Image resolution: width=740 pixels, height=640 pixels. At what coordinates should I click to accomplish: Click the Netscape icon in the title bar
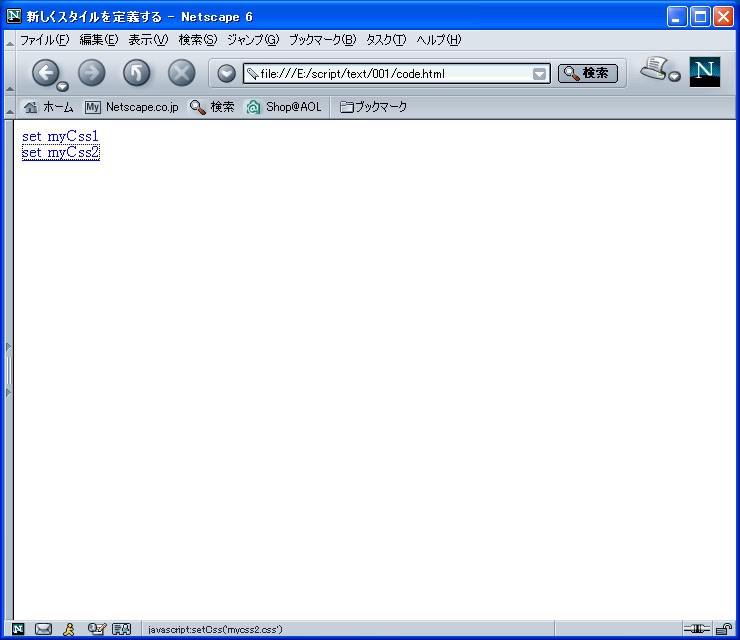[x=14, y=16]
